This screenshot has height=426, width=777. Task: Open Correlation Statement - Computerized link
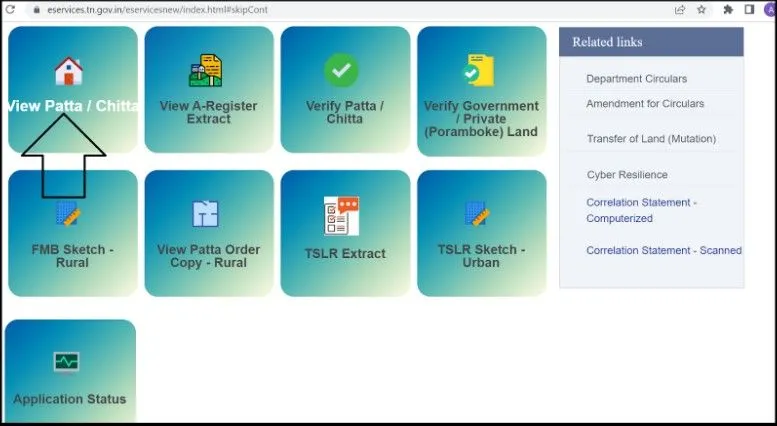(641, 210)
